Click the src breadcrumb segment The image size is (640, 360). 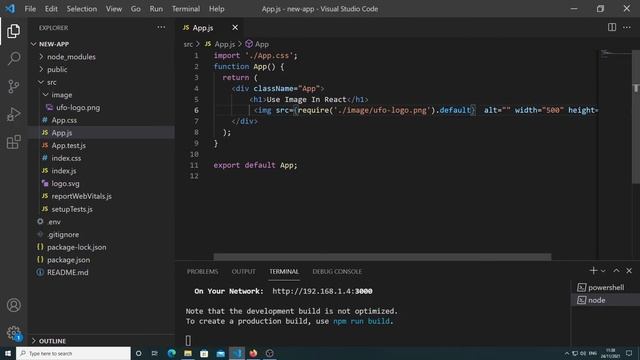(x=188, y=44)
